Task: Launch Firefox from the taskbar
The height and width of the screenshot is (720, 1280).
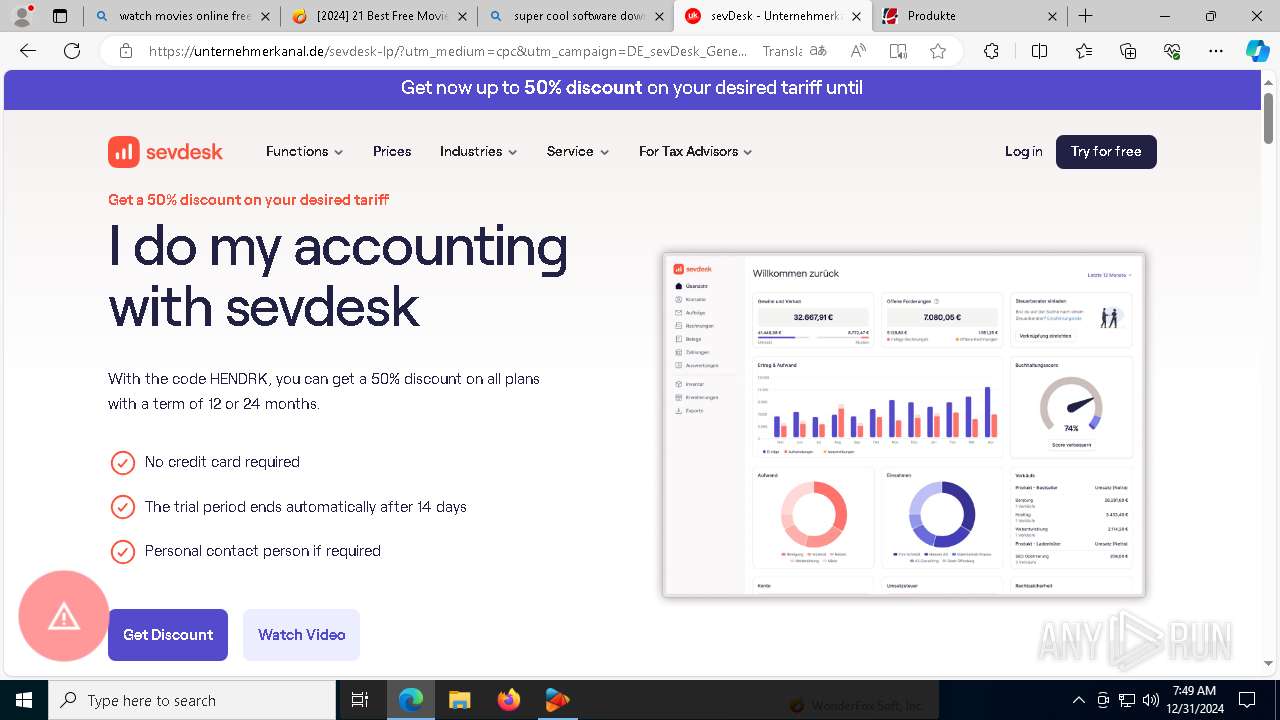Action: pyautogui.click(x=508, y=700)
